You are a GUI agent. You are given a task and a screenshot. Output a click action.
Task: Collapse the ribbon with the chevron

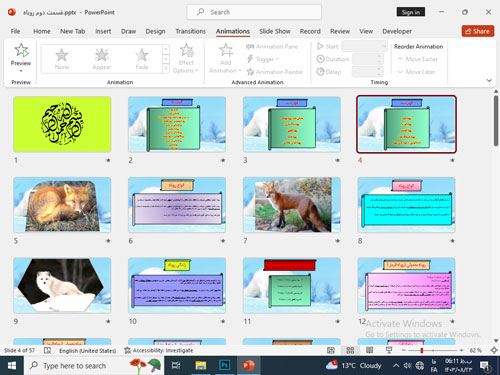tap(489, 80)
